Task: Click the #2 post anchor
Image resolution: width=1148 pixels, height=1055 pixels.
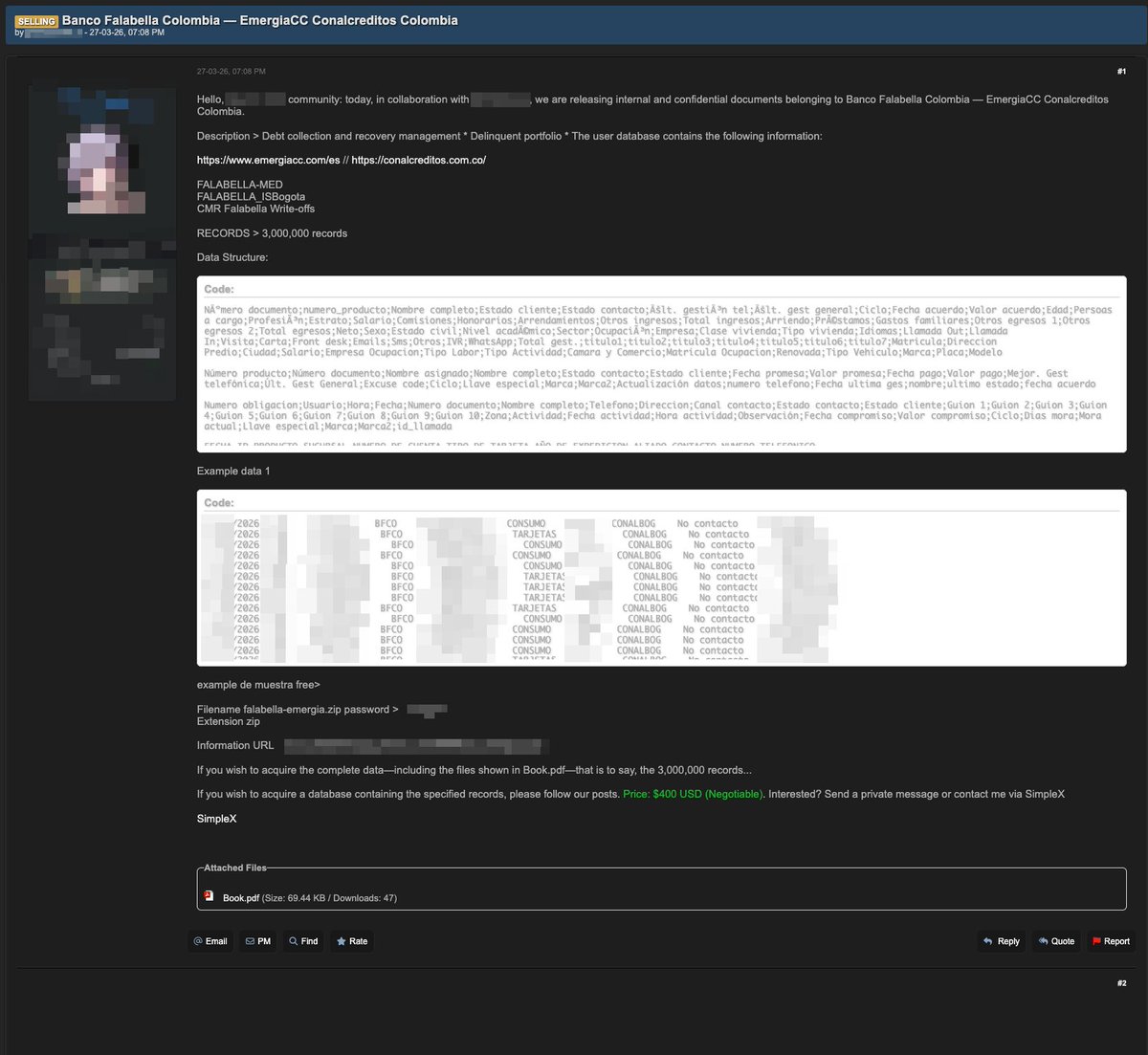Action: (x=1120, y=982)
